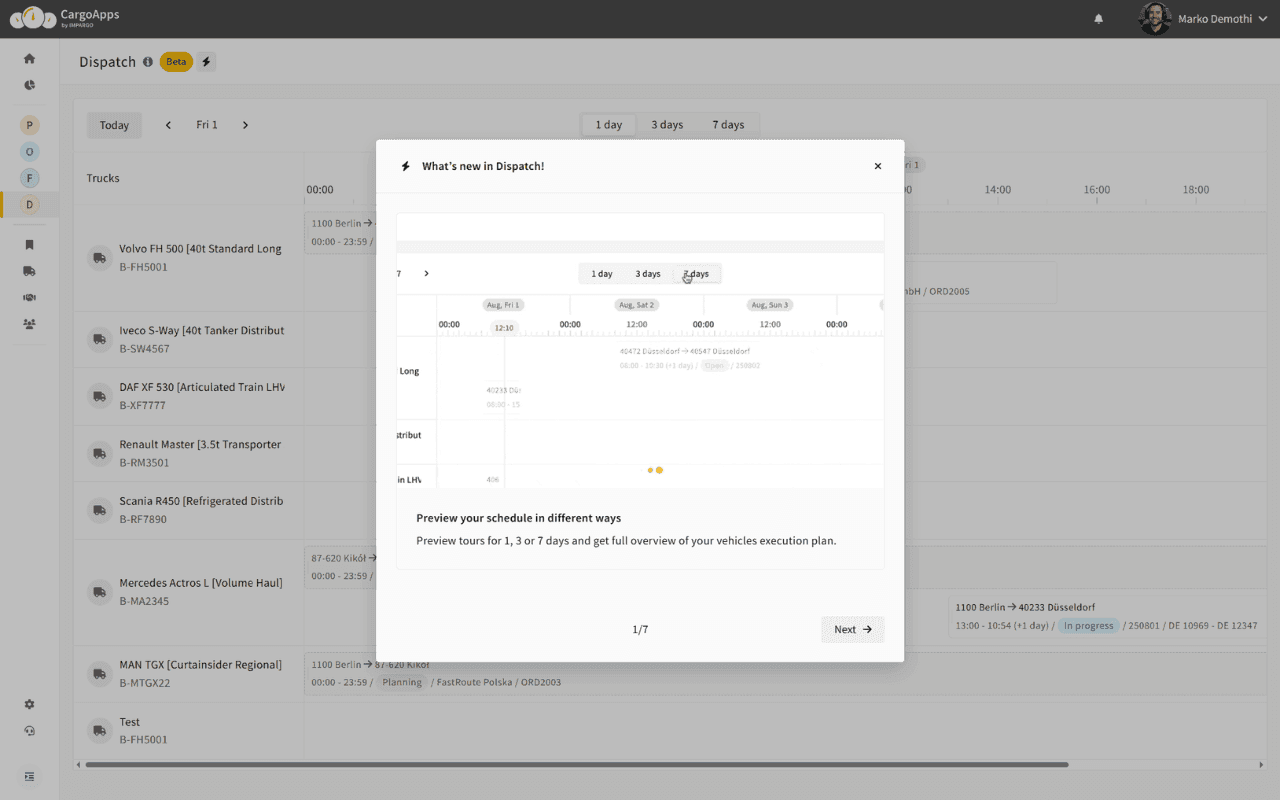Open the notifications bell
This screenshot has width=1280, height=800.
[1098, 19]
